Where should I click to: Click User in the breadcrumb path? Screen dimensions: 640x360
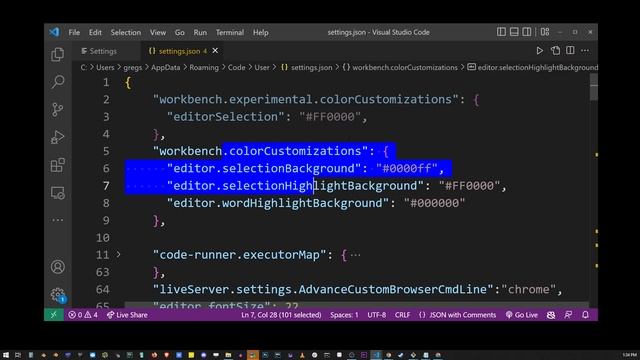(x=262, y=67)
